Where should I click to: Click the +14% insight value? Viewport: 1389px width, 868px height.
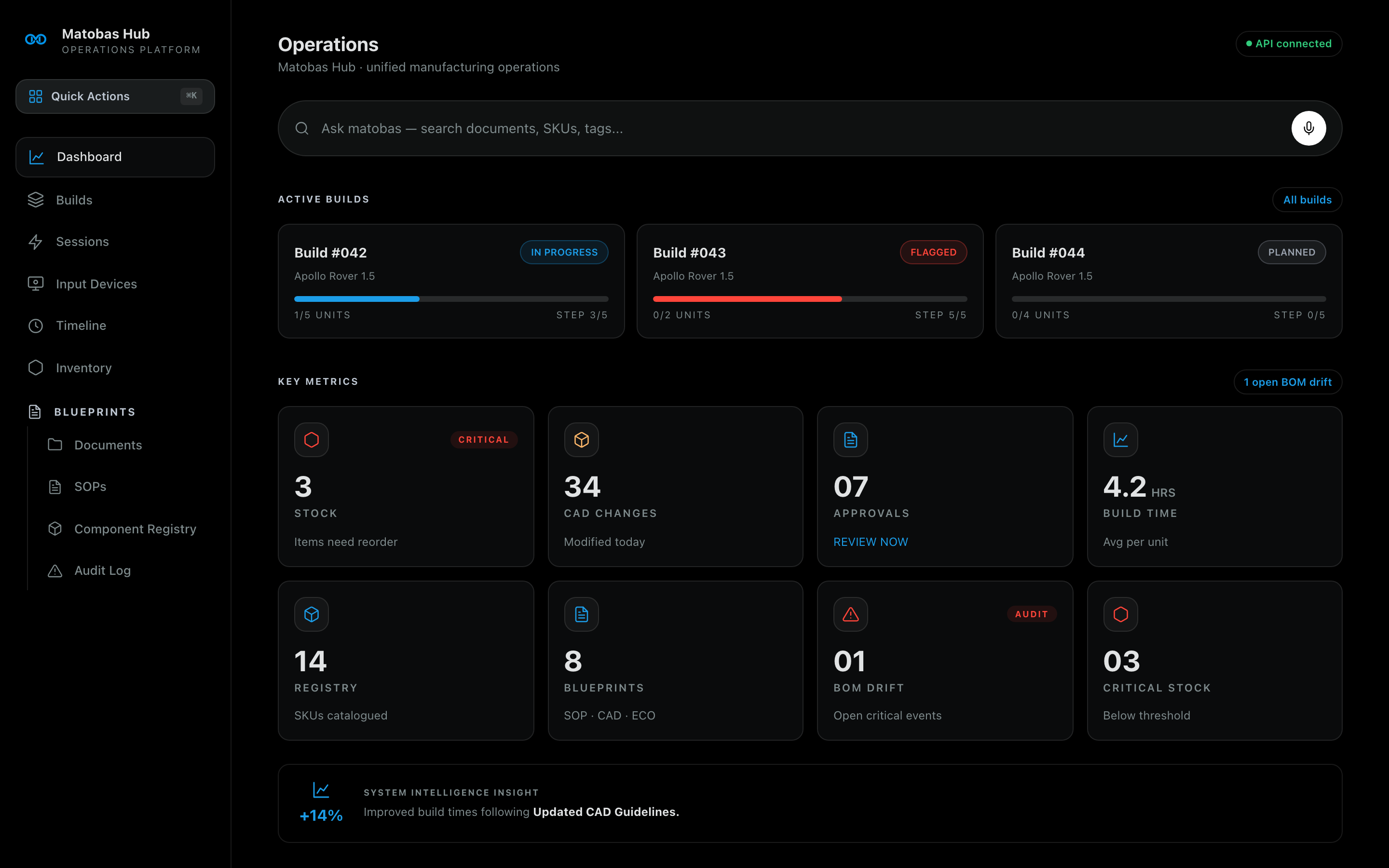click(321, 816)
